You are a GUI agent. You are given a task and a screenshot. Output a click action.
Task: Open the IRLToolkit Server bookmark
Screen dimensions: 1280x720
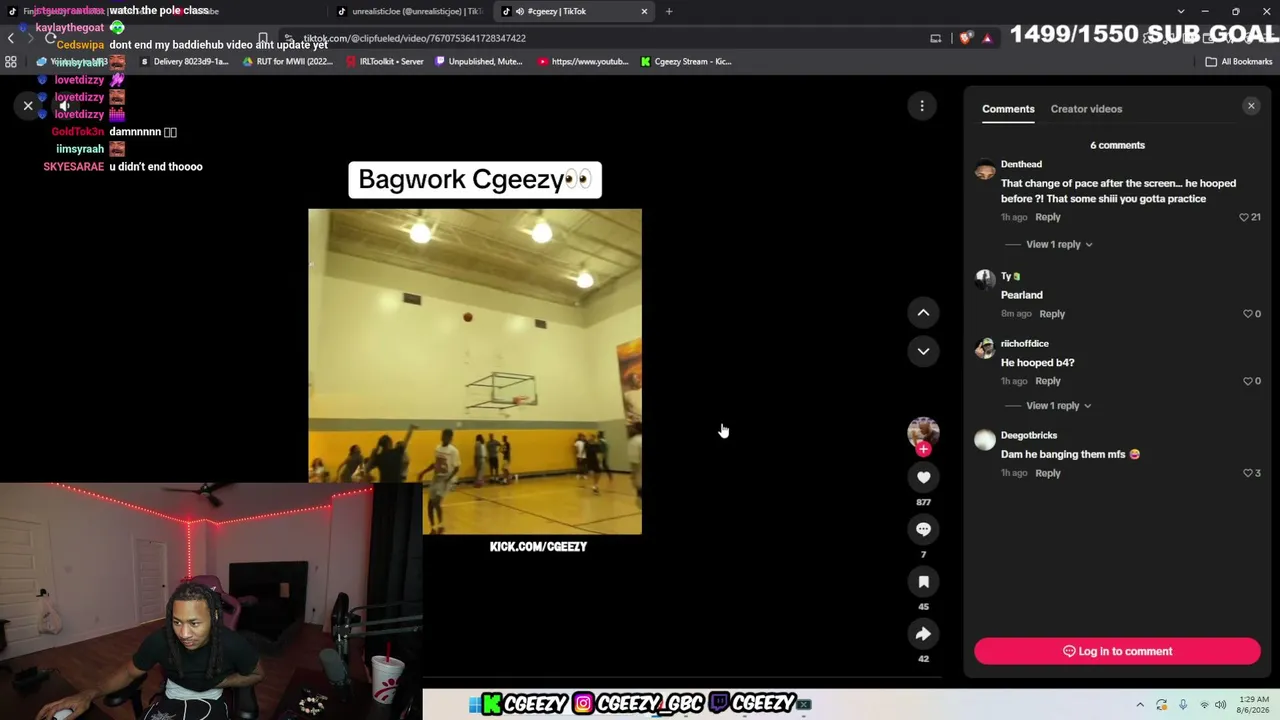tap(385, 61)
